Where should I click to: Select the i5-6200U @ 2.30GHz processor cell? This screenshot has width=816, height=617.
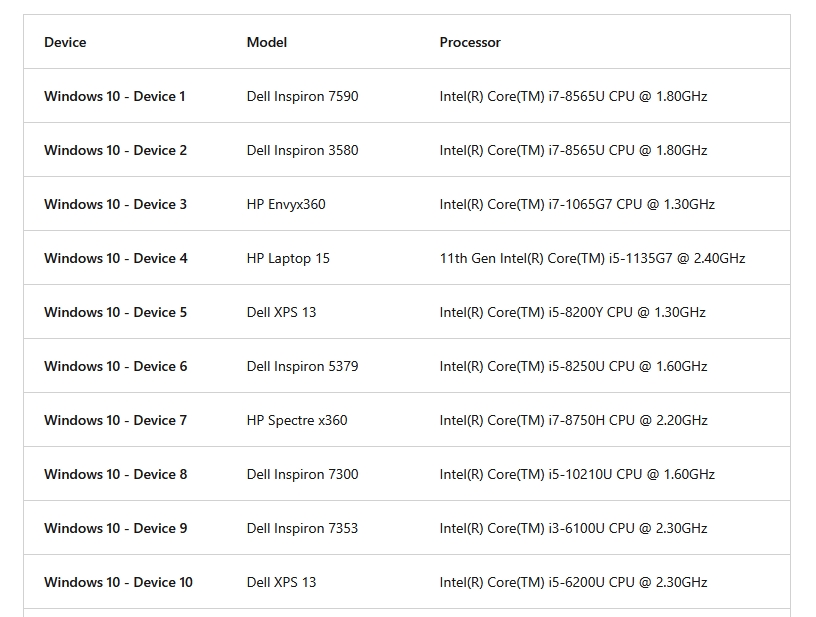573,583
